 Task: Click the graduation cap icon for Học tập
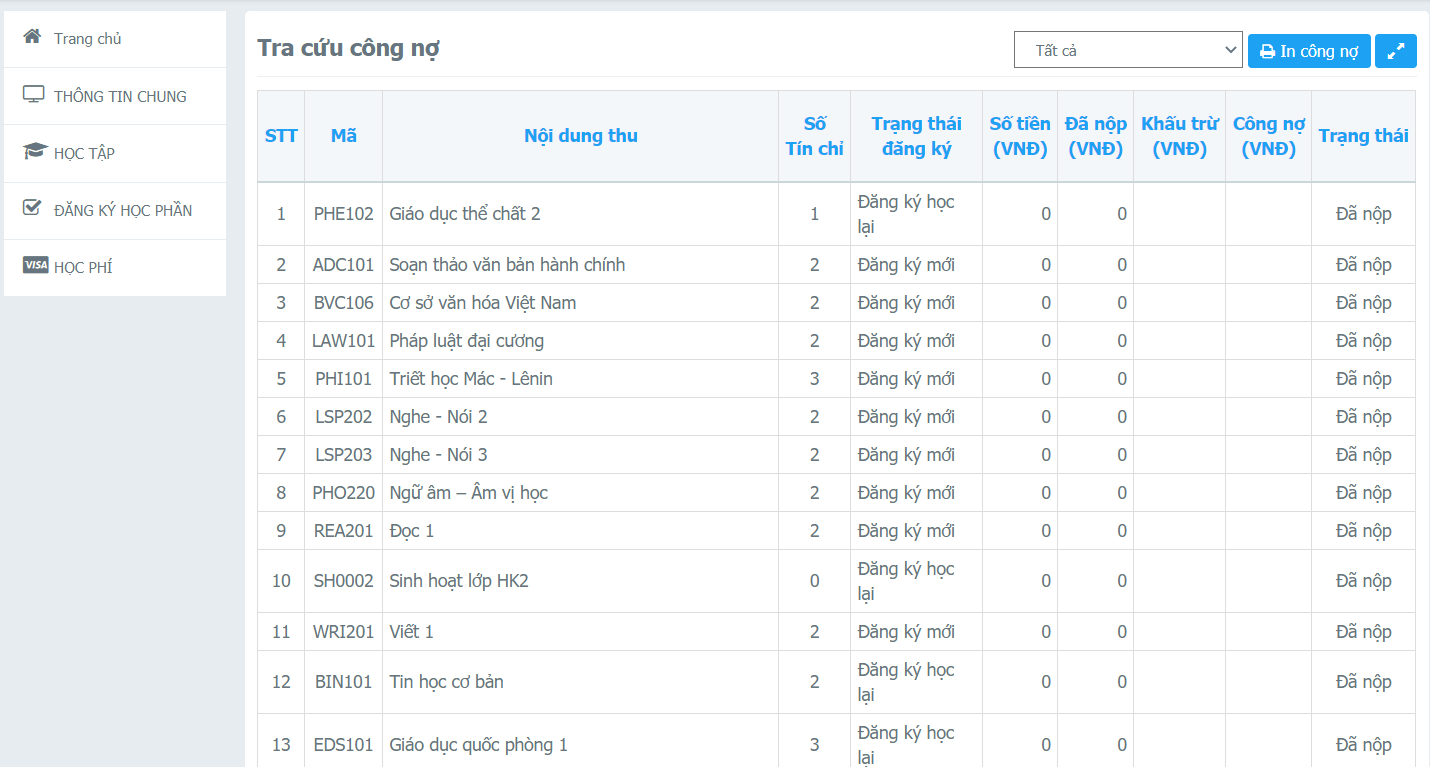click(35, 152)
